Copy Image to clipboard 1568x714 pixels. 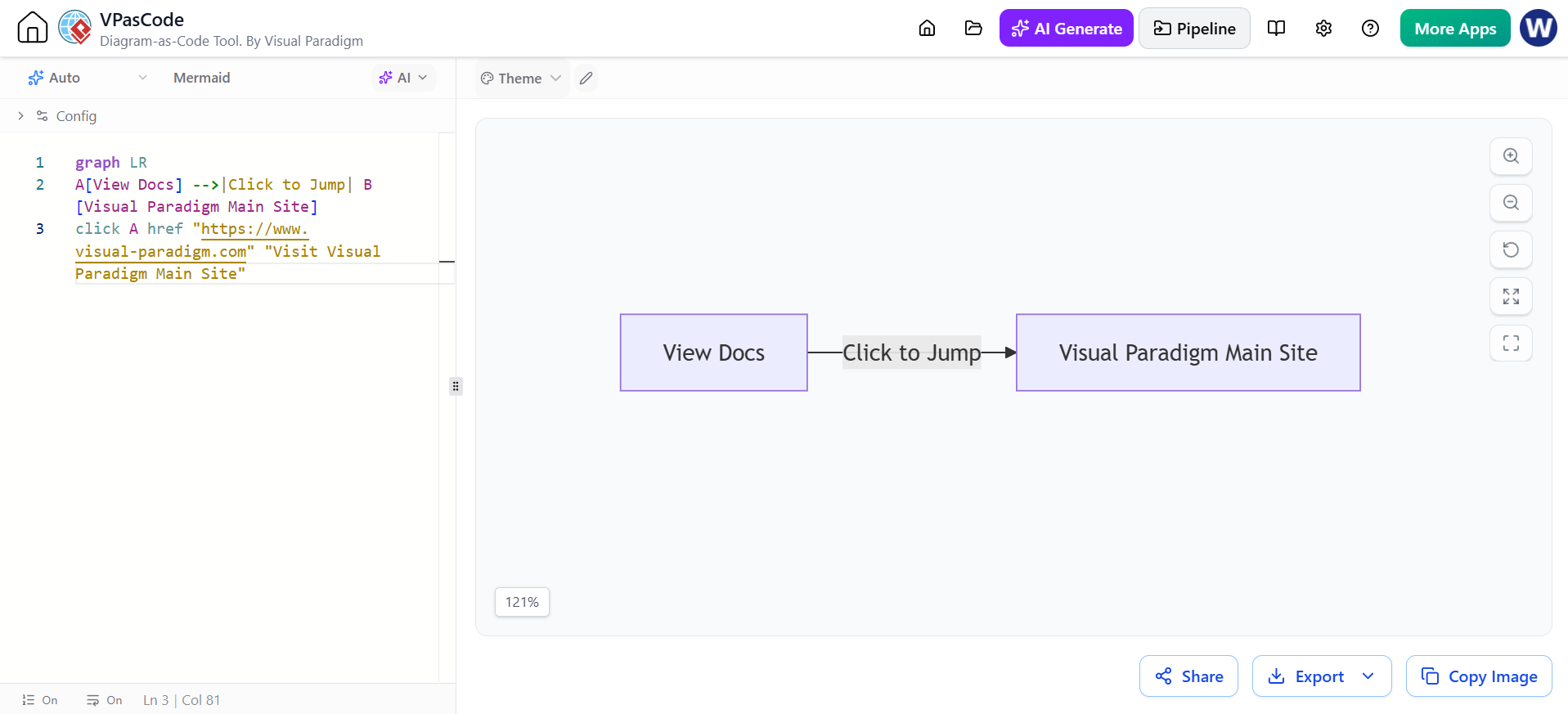pyautogui.click(x=1479, y=676)
